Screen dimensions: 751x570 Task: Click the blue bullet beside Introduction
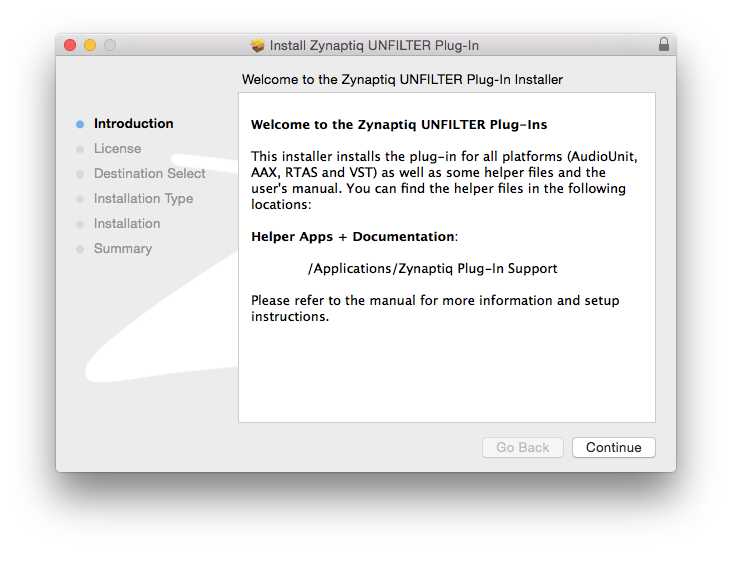tap(80, 125)
